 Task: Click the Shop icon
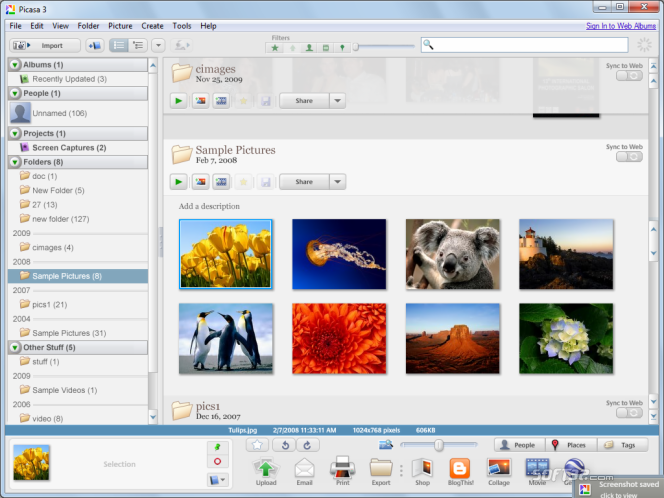422,468
